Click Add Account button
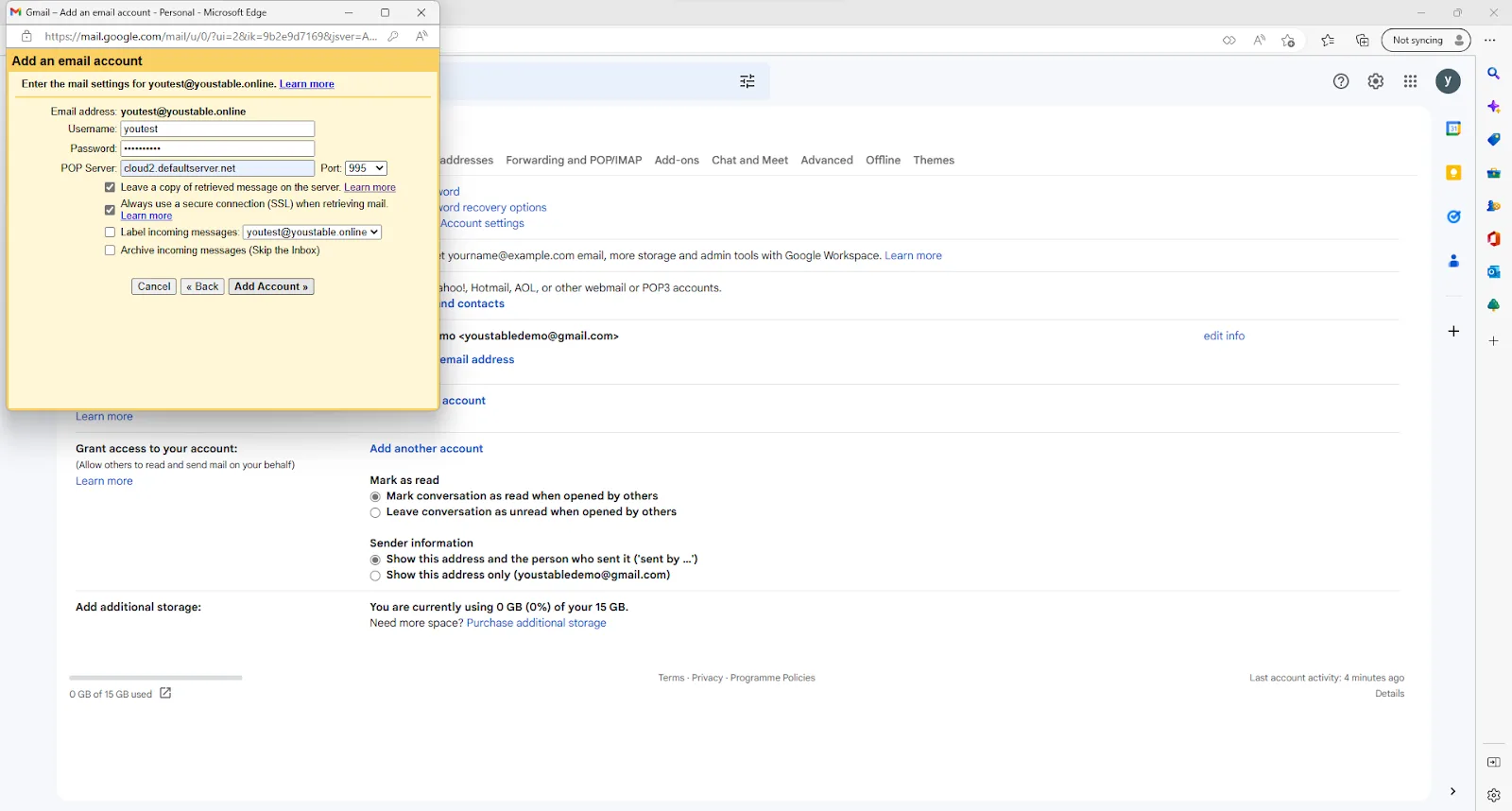 point(271,286)
